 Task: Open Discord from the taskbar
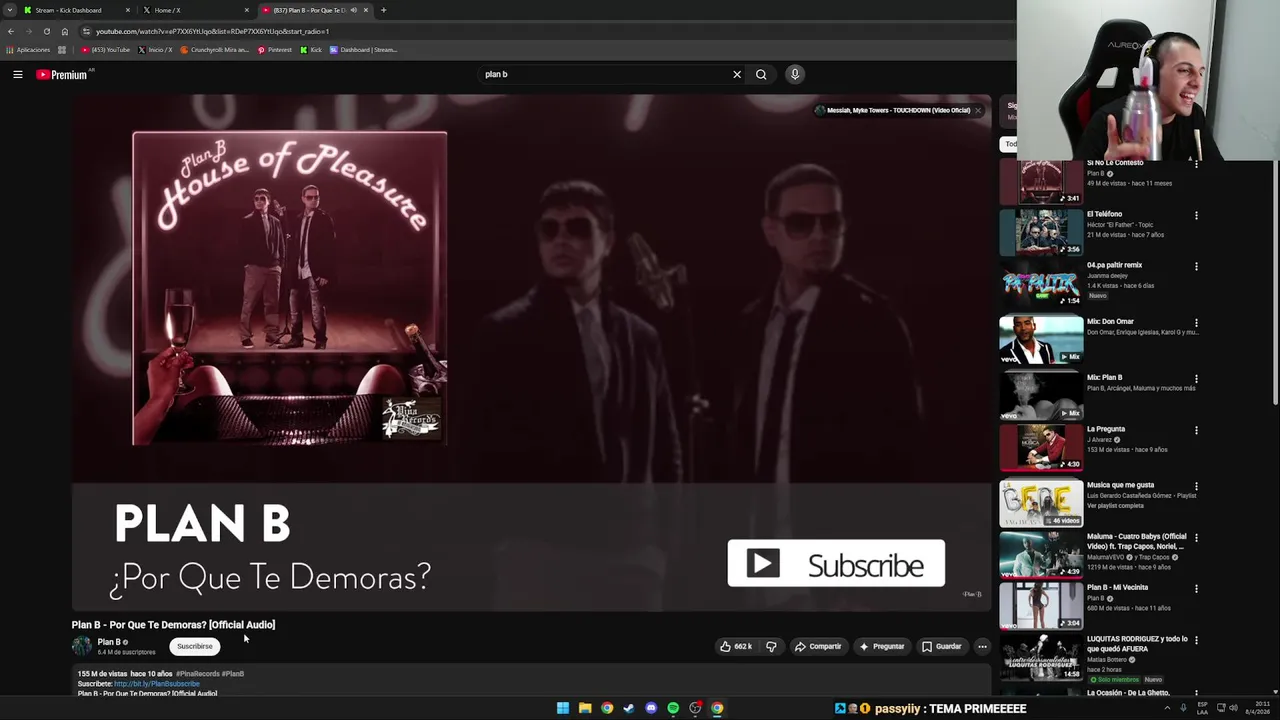pos(651,708)
